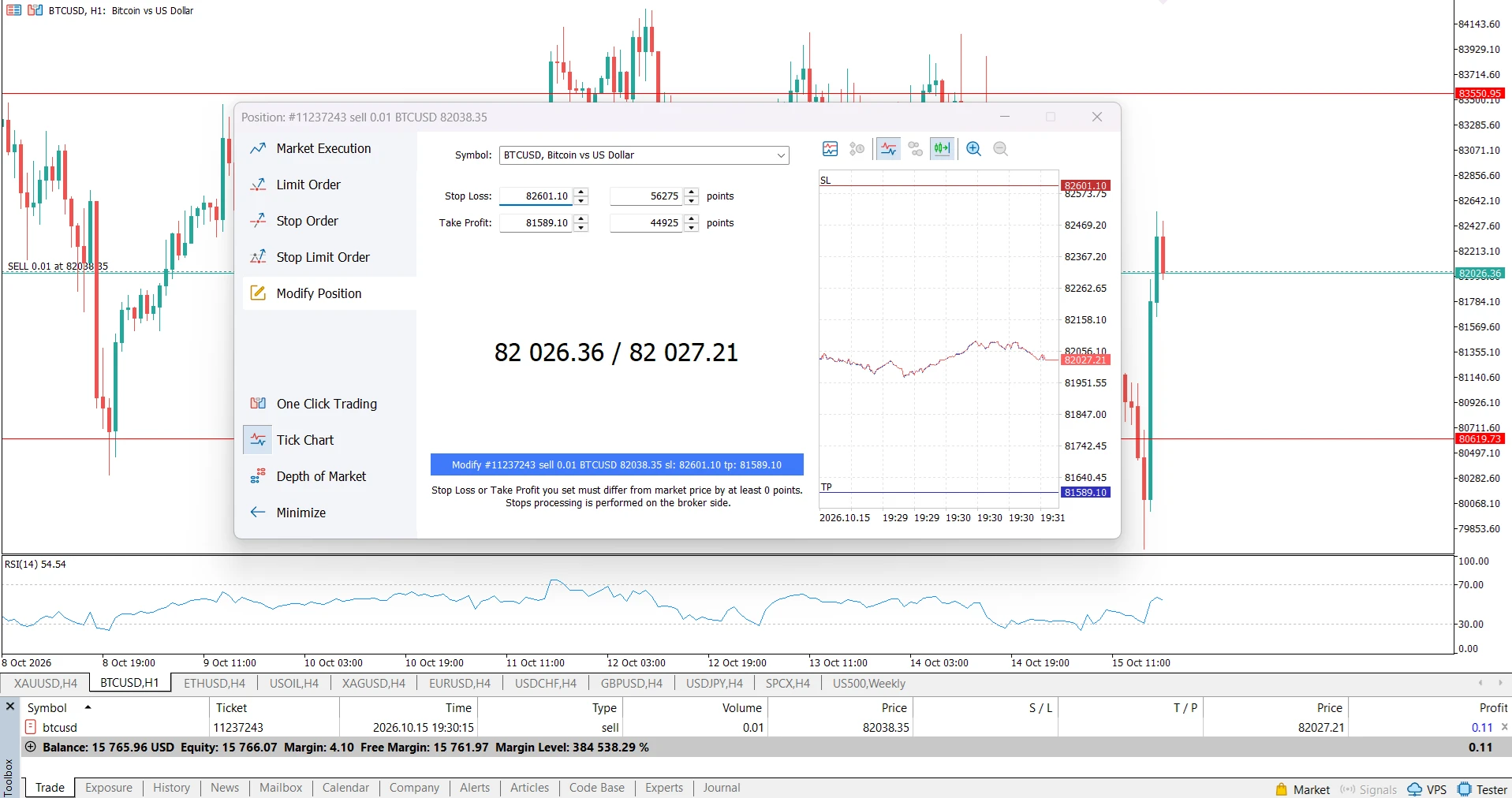Open the first tick chart view icon
Image resolution: width=1512 pixels, height=798 pixels.
pos(830,149)
